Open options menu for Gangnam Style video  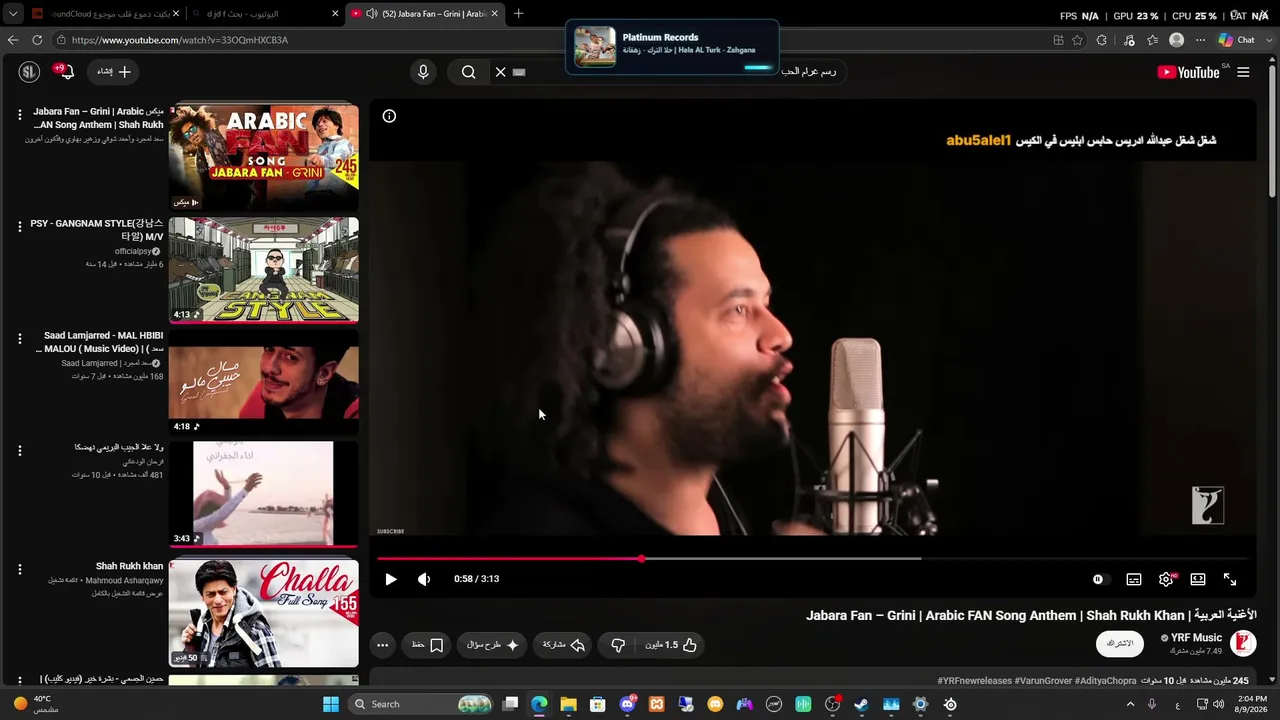click(x=19, y=227)
